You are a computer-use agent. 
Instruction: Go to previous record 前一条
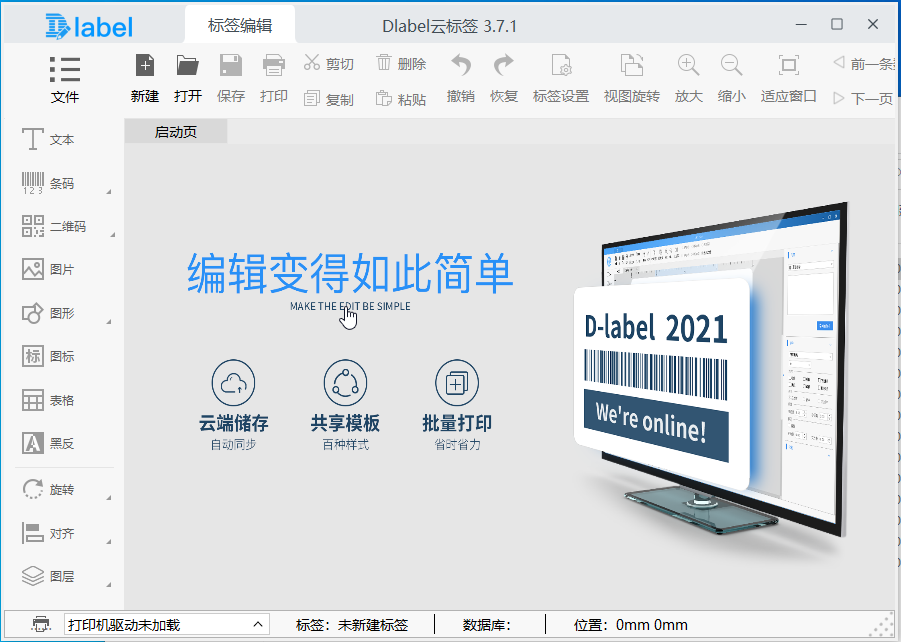coord(864,63)
